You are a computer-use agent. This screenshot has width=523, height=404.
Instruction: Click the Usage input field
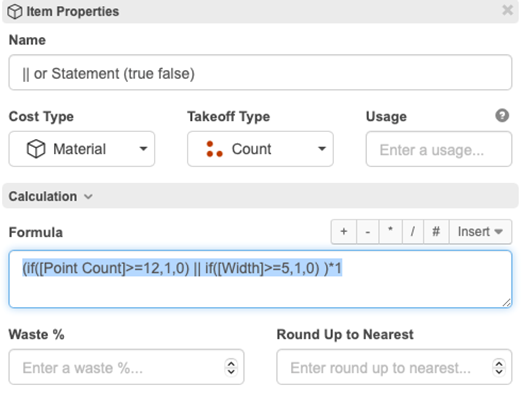click(x=439, y=149)
